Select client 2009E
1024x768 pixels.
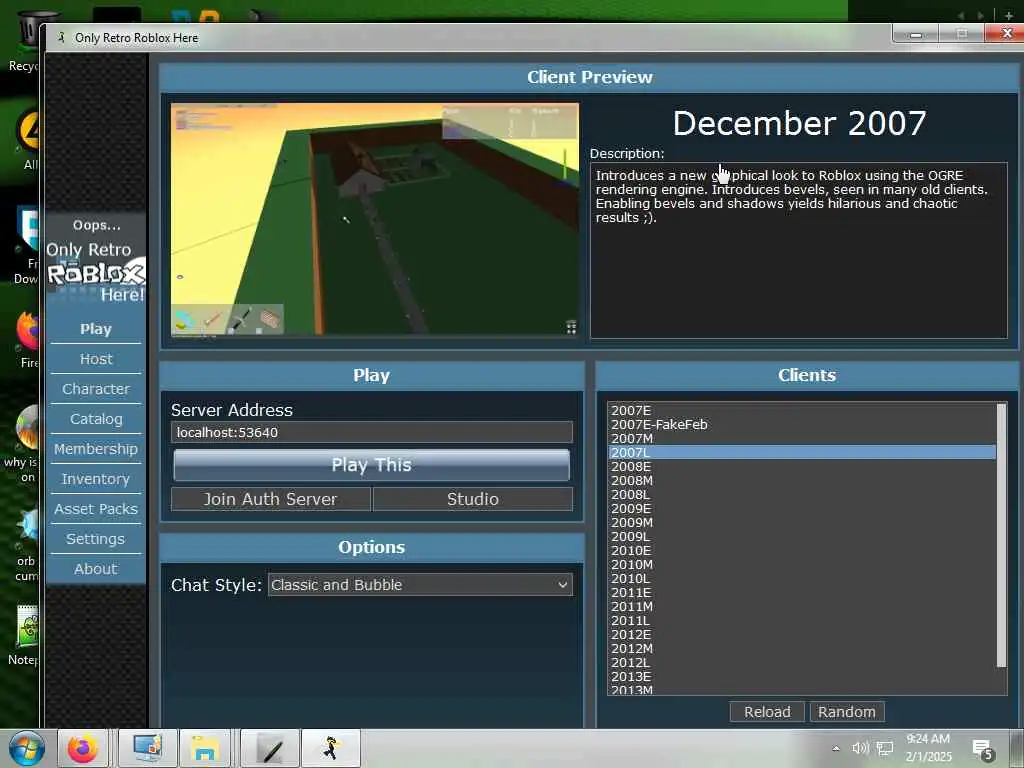(802, 509)
